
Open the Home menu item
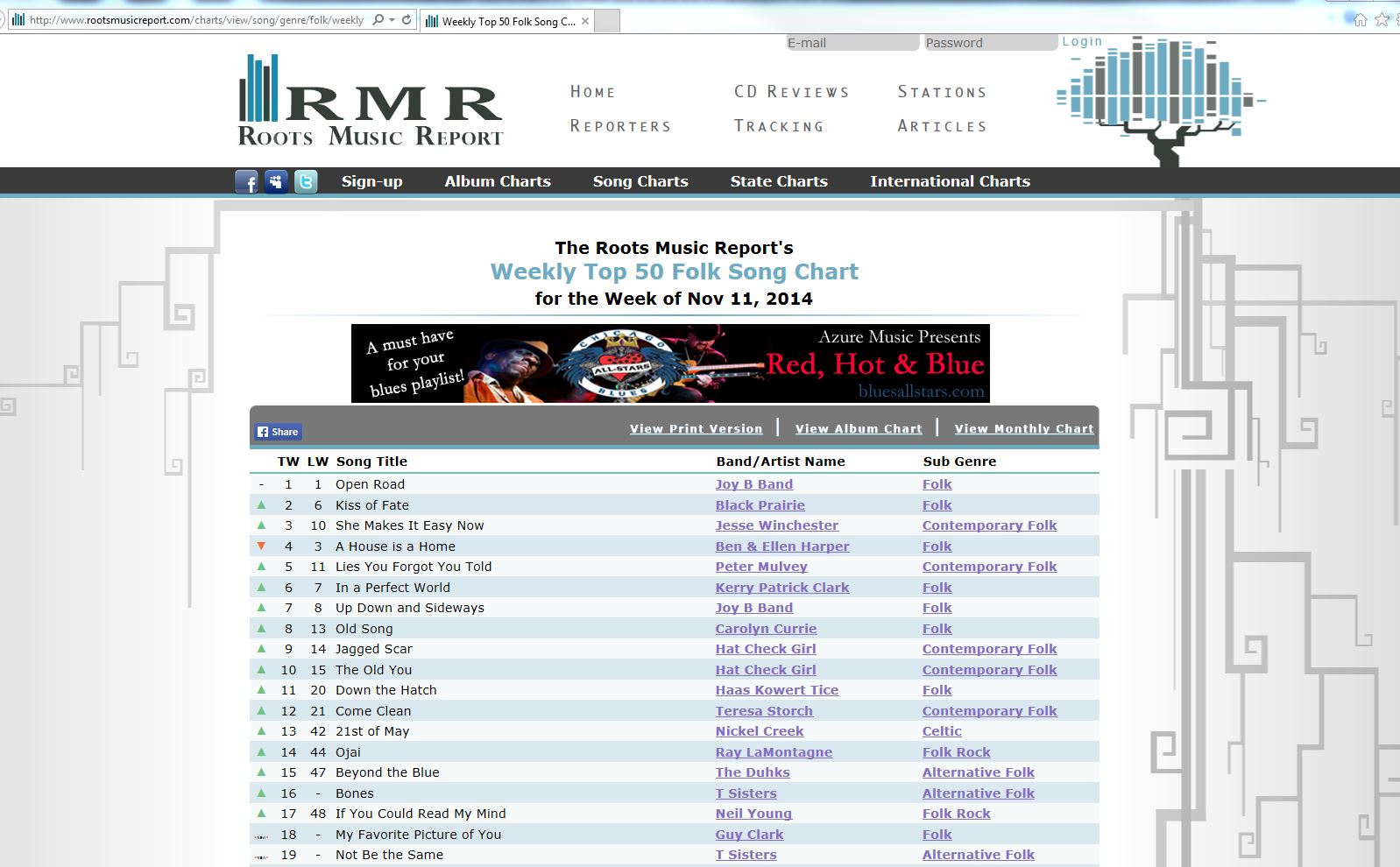pos(593,92)
